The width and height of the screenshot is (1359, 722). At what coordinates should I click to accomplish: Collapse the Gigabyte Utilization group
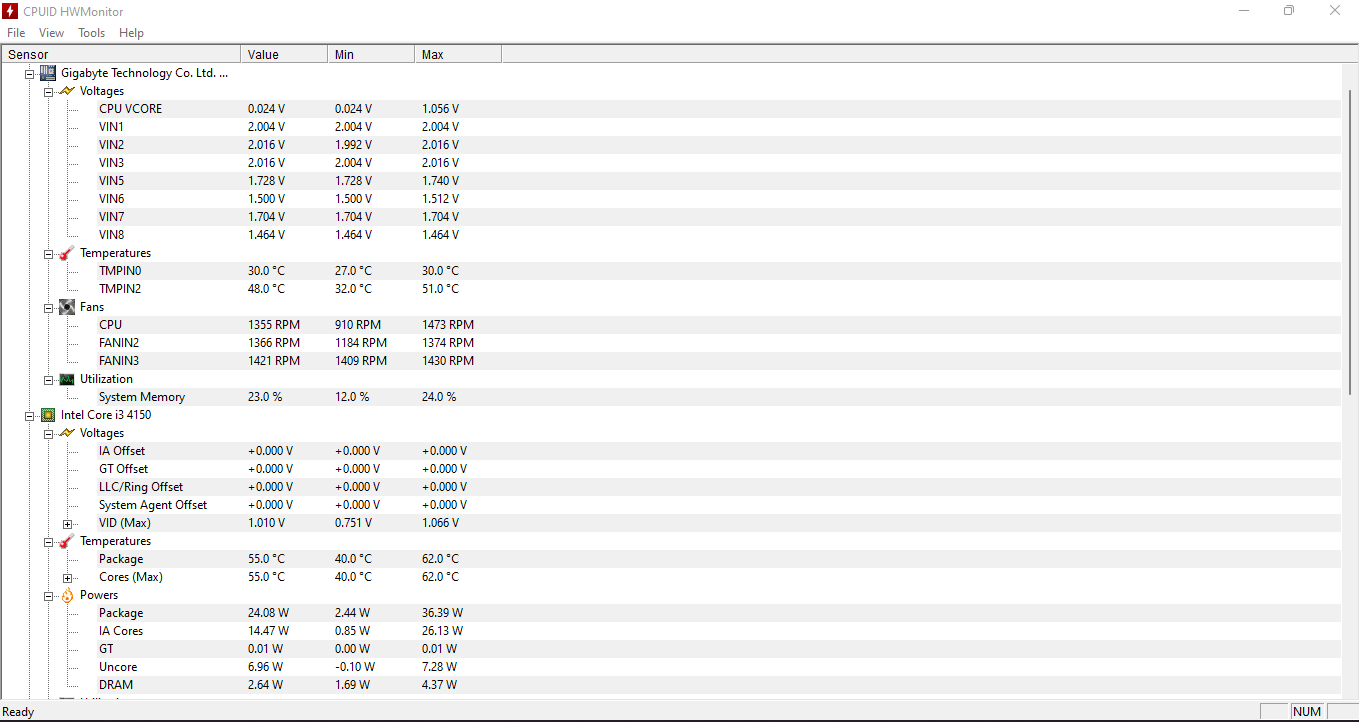pyautogui.click(x=48, y=379)
